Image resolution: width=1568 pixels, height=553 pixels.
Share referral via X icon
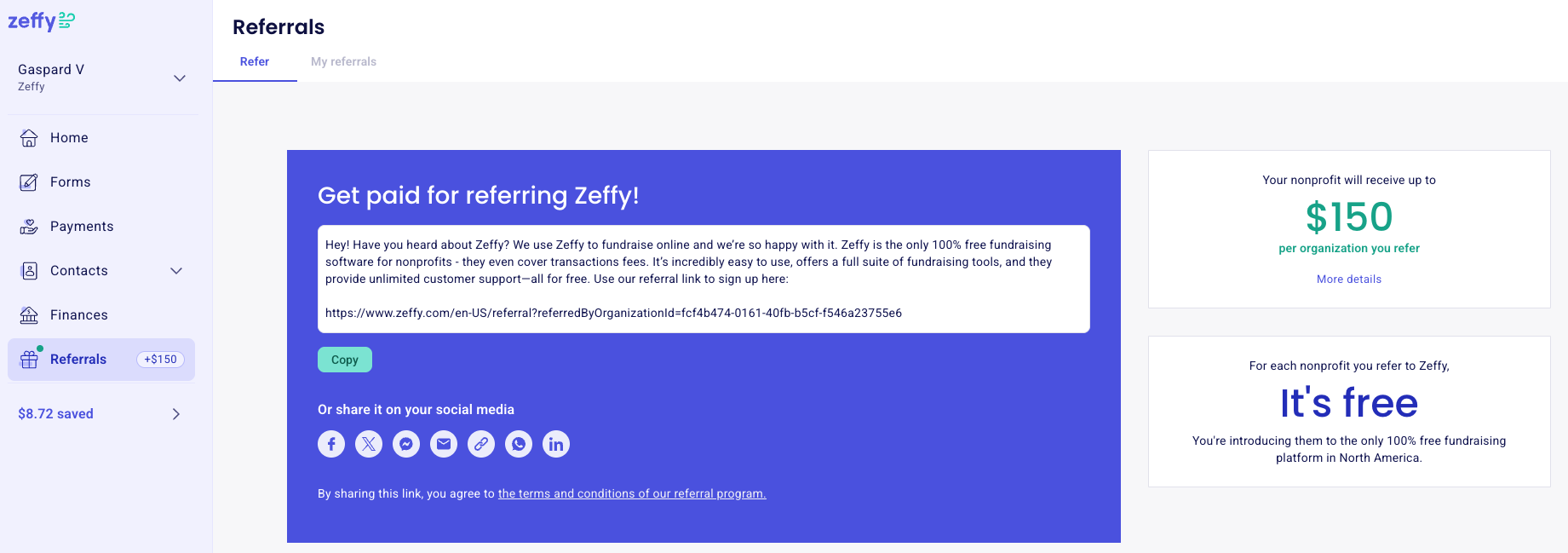[x=369, y=444]
